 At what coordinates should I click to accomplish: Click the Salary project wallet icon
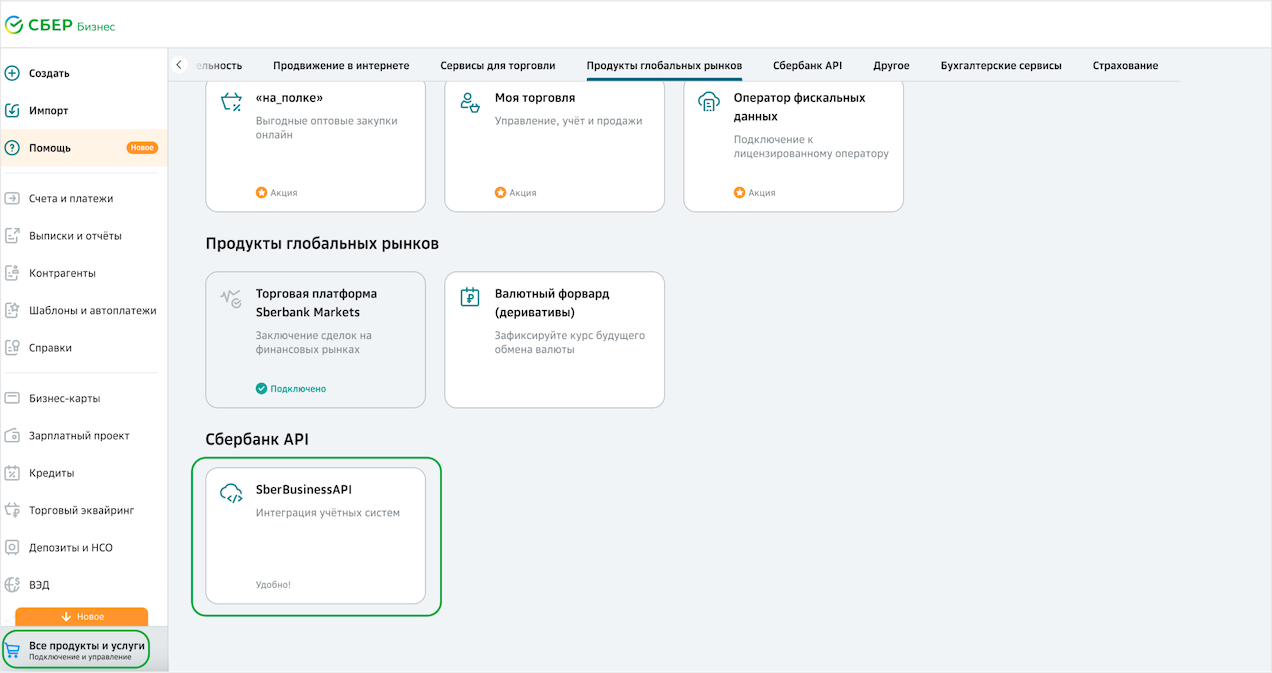(x=12, y=436)
